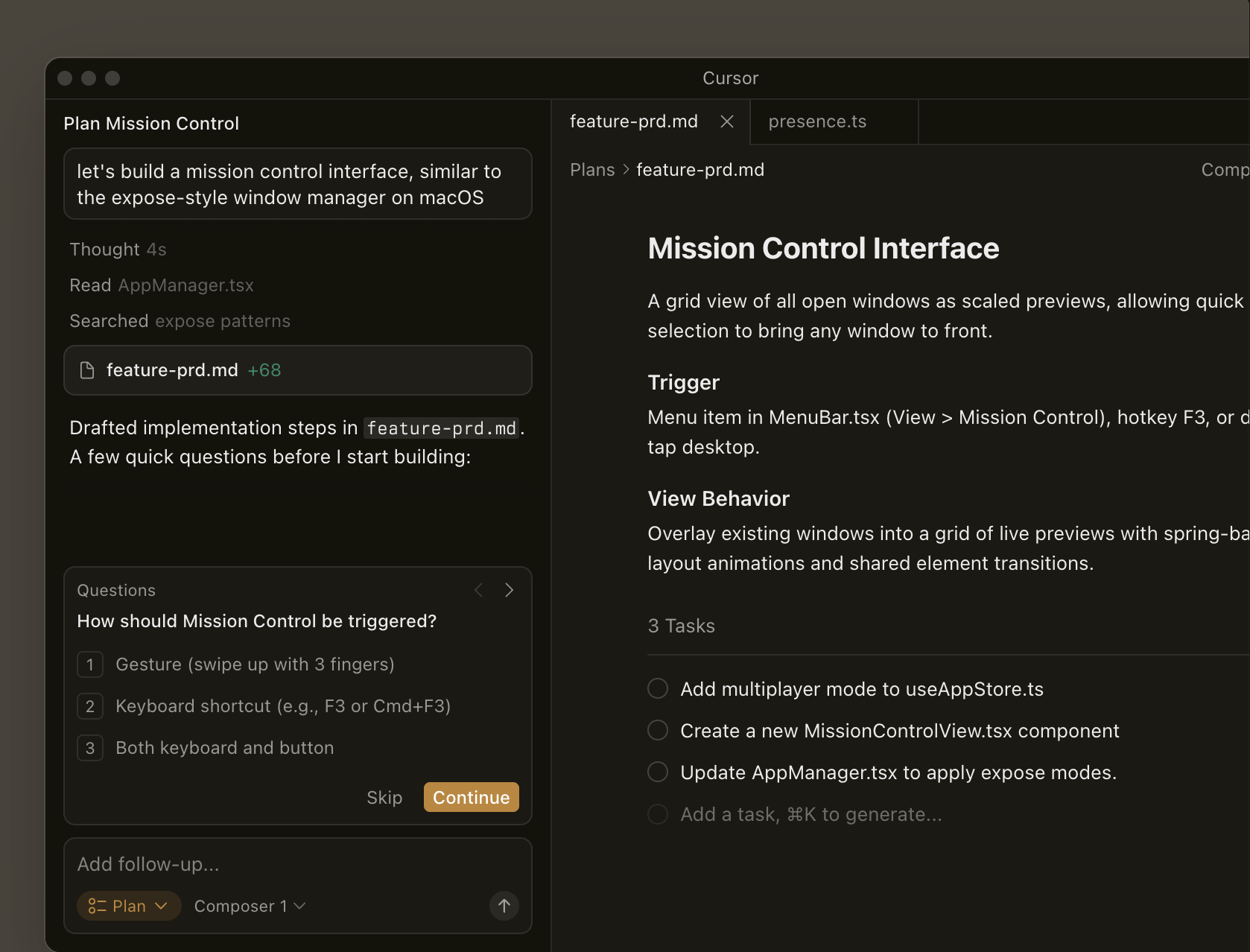Go to next question with right chevron
Screen dimensions: 1250x952
[x=510, y=590]
